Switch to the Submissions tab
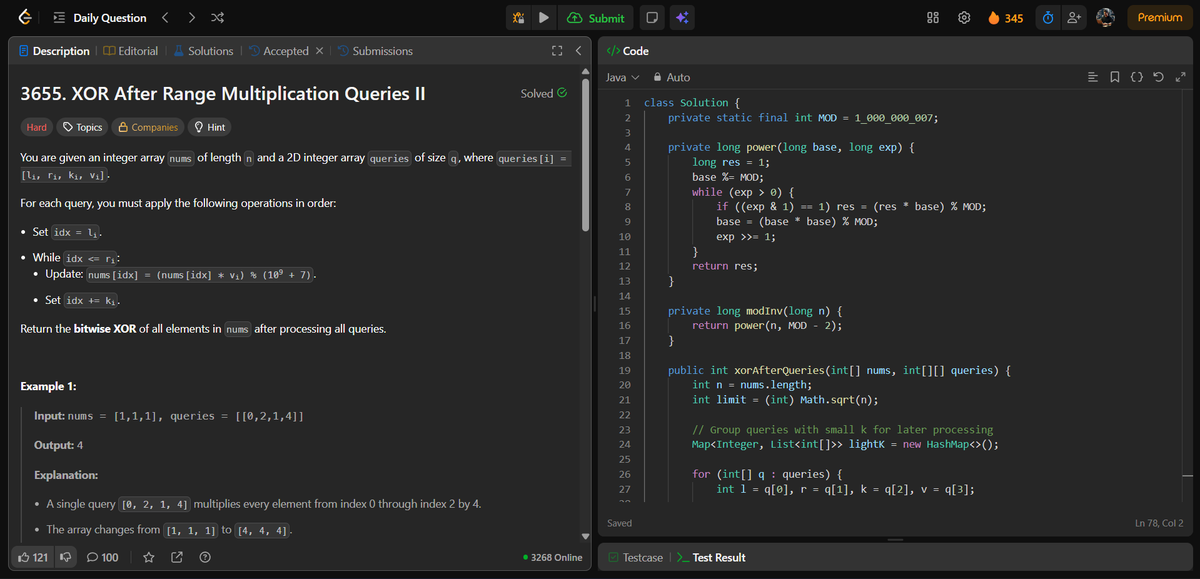This screenshot has width=1200, height=579. pos(375,51)
